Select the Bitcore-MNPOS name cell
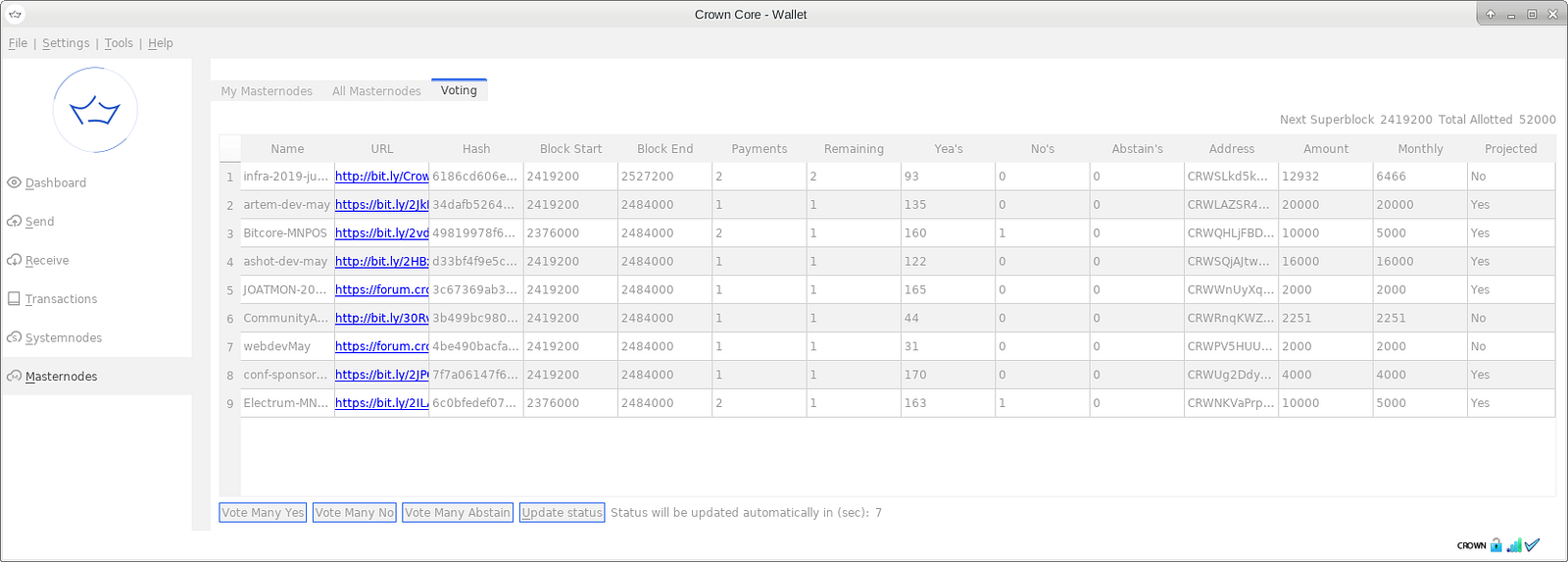Image resolution: width=1568 pixels, height=562 pixels. pos(287,233)
